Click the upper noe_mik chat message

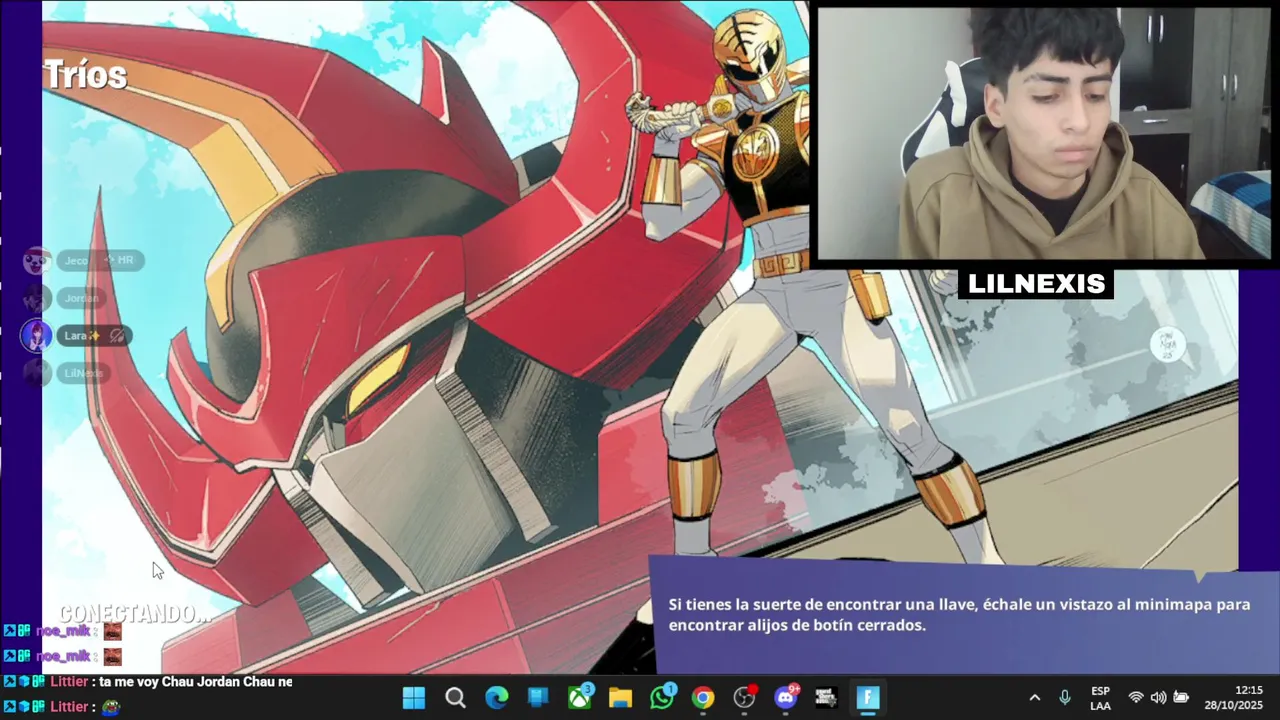[x=62, y=631]
